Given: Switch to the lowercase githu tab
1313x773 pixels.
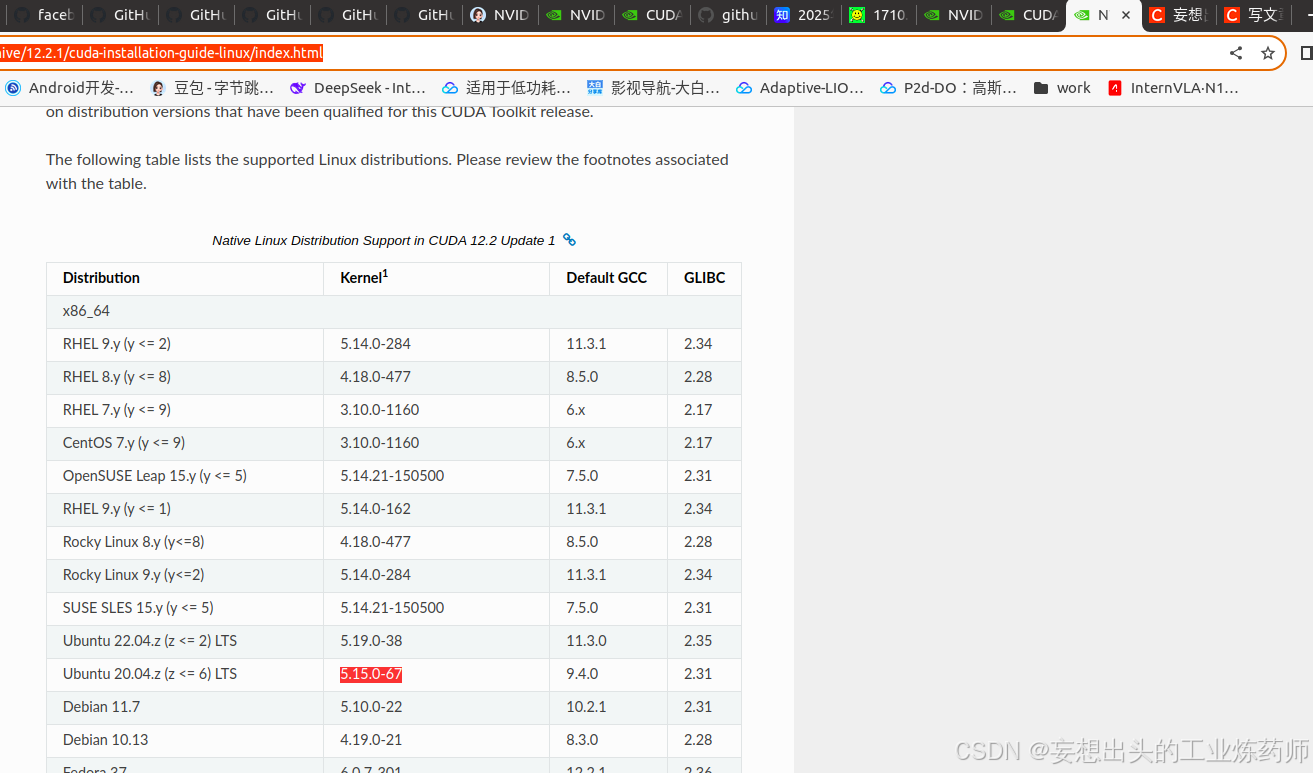Looking at the screenshot, I should pyautogui.click(x=727, y=15).
